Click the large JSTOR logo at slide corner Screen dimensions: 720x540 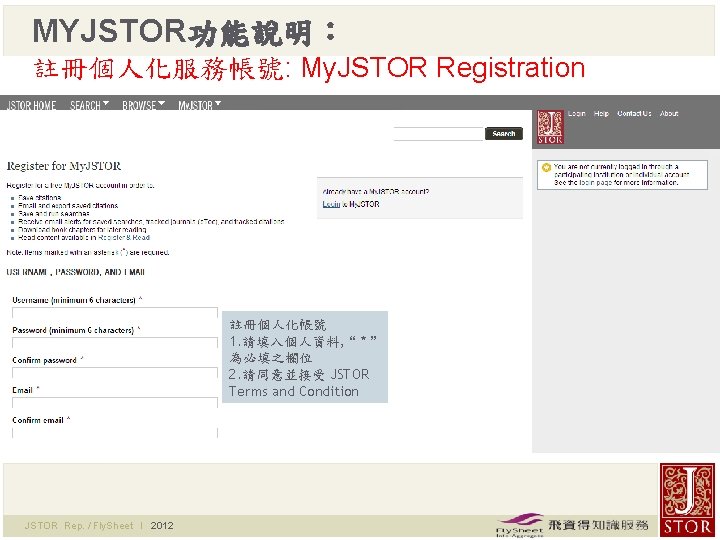tap(687, 499)
